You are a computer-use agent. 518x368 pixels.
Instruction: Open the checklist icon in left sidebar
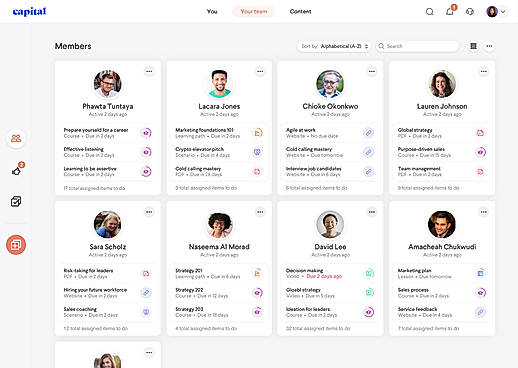click(x=16, y=201)
